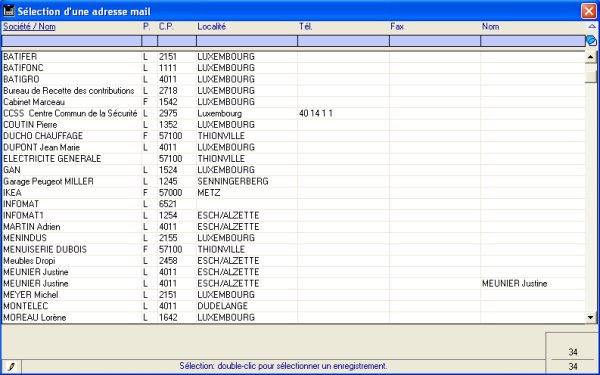Focus the Localité filter field
The image size is (600, 375).
click(x=247, y=41)
